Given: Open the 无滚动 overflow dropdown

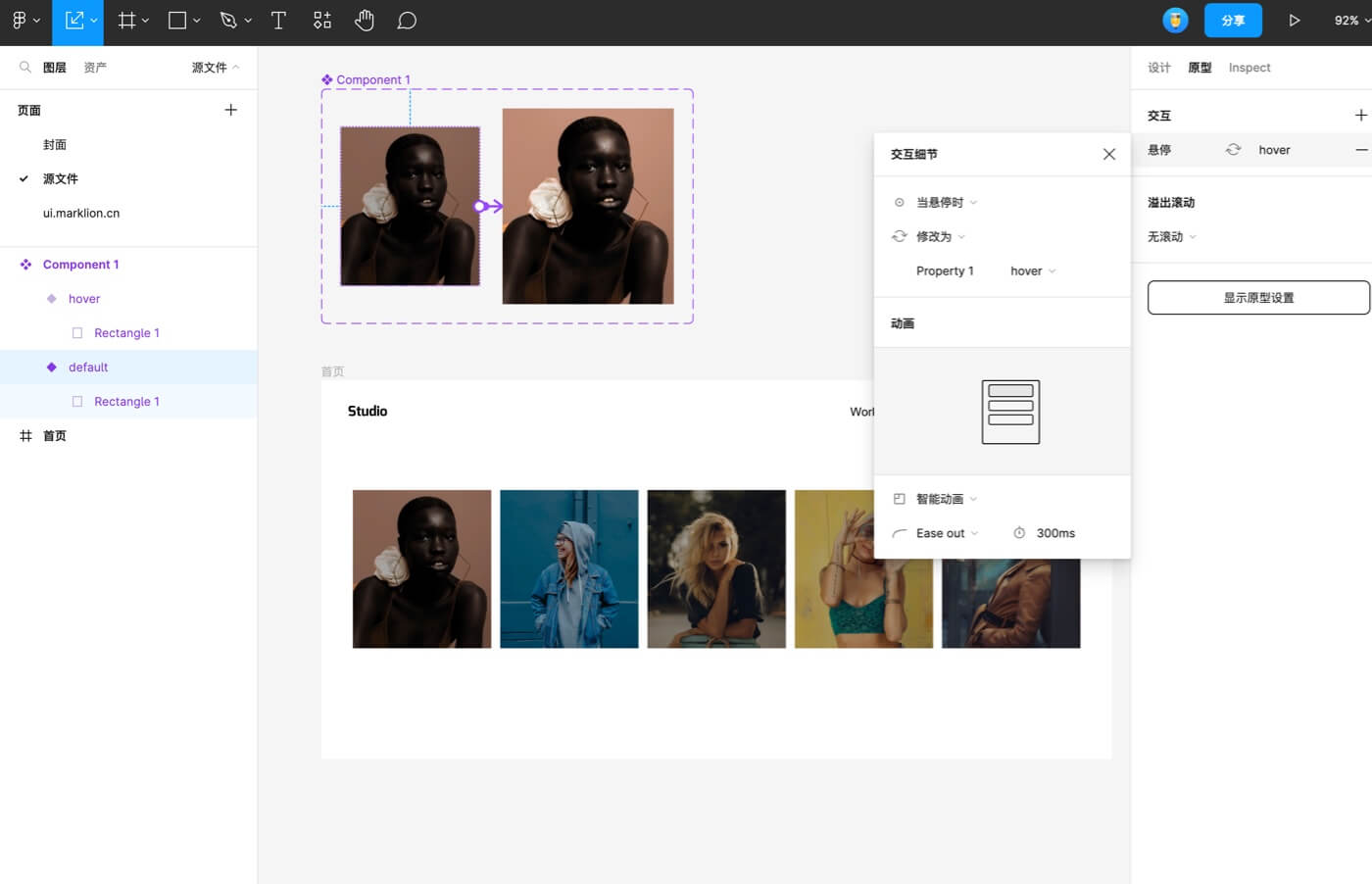Looking at the screenshot, I should (1172, 237).
